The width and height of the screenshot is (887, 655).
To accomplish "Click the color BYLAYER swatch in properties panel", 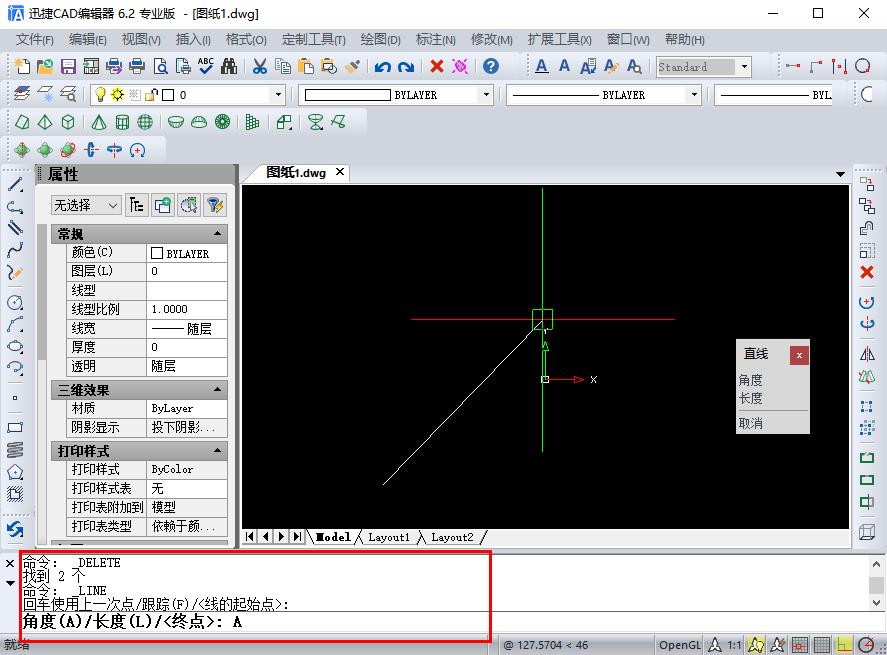I will click(x=157, y=253).
